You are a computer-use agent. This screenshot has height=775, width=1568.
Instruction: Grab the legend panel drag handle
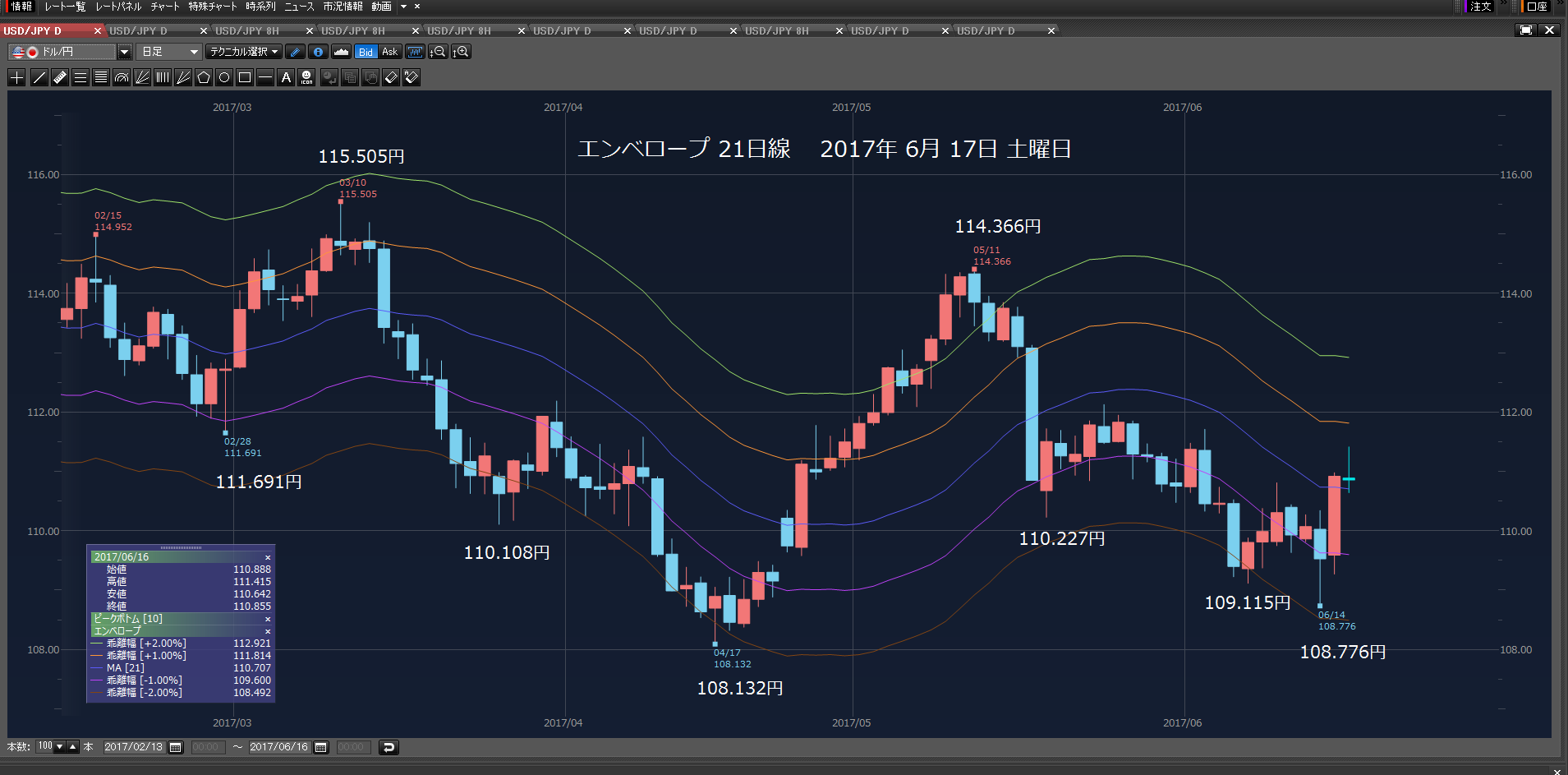coord(181,547)
